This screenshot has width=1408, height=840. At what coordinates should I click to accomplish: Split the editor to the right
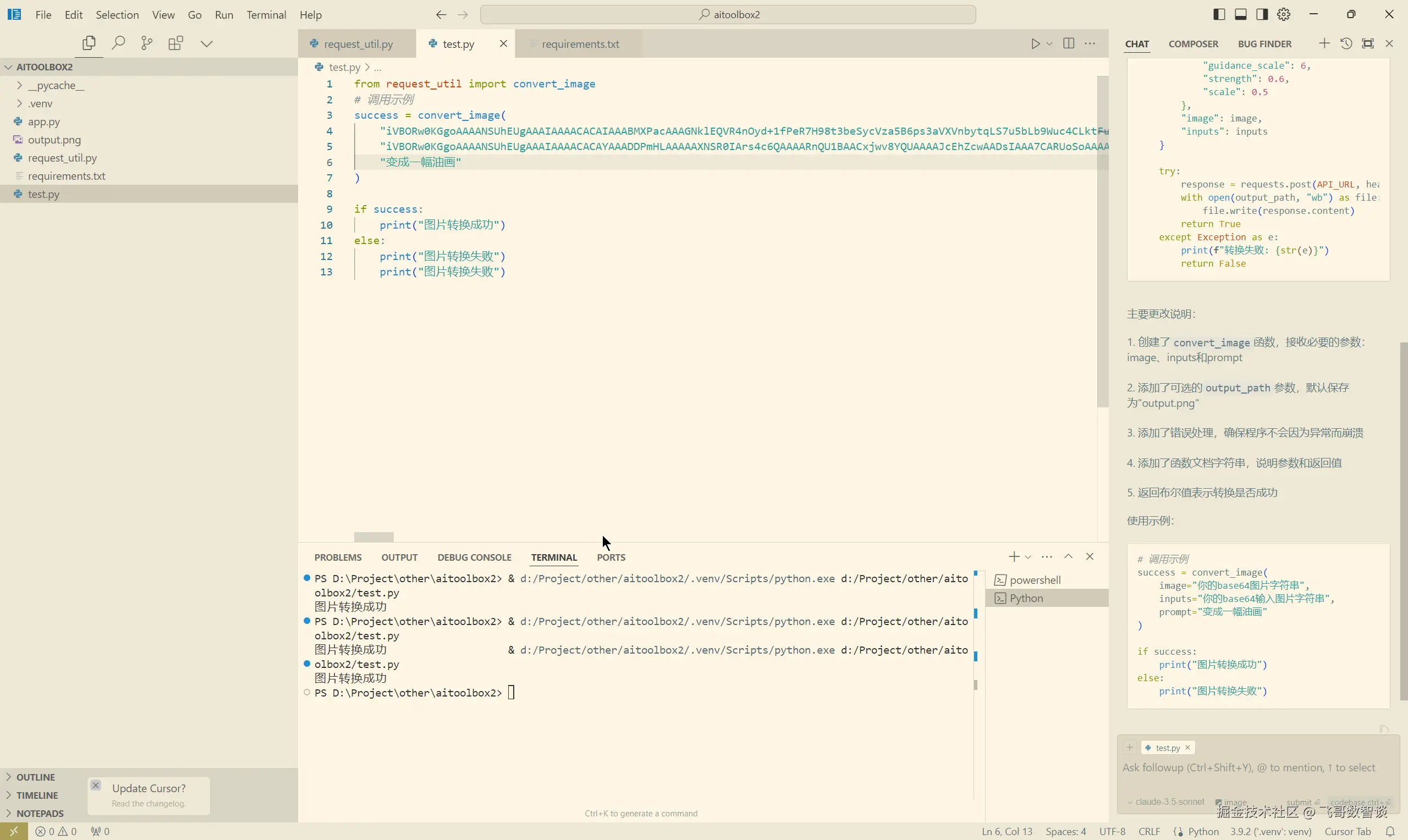pyautogui.click(x=1069, y=43)
